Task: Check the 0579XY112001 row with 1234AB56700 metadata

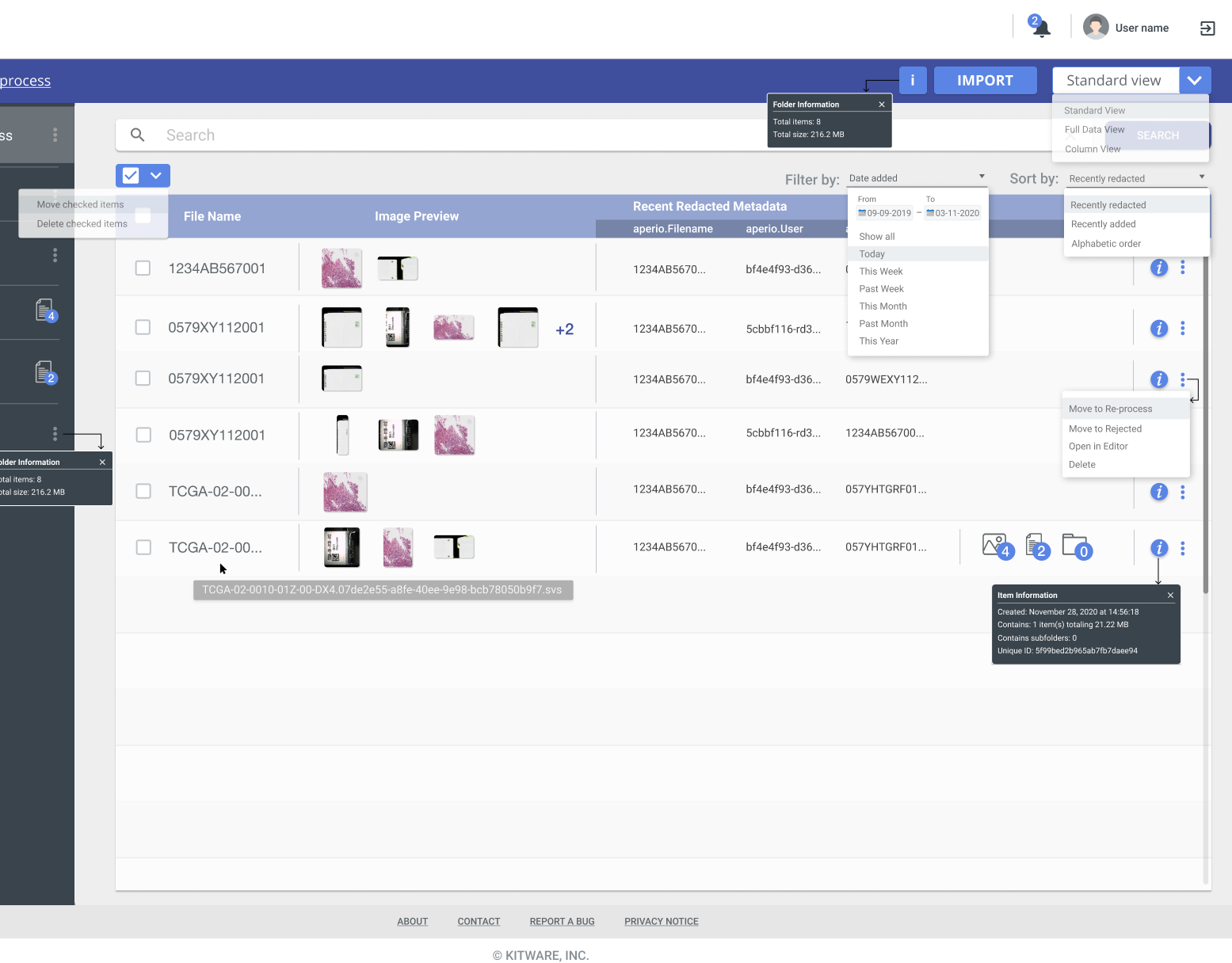Action: click(143, 435)
